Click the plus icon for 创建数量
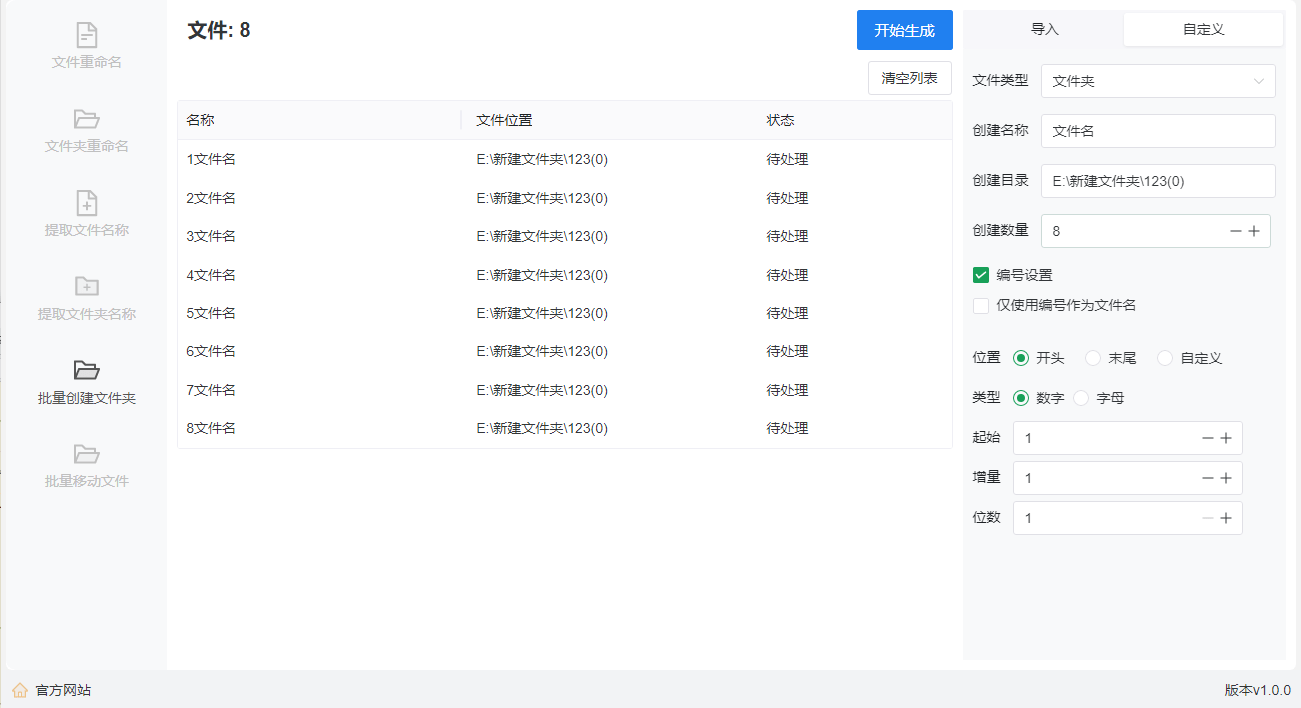Image resolution: width=1301 pixels, height=708 pixels. [1254, 231]
